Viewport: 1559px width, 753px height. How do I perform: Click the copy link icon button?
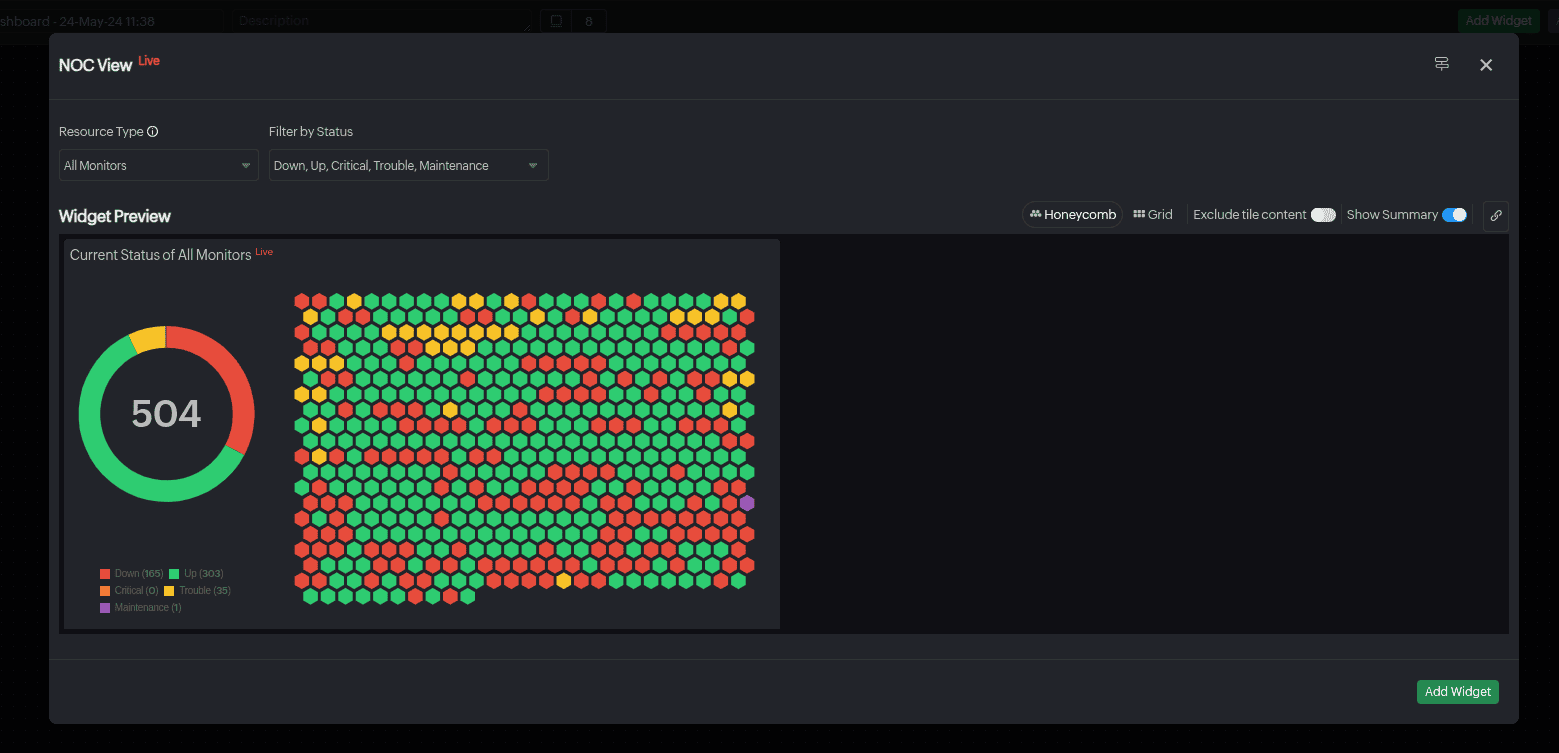pos(1495,215)
